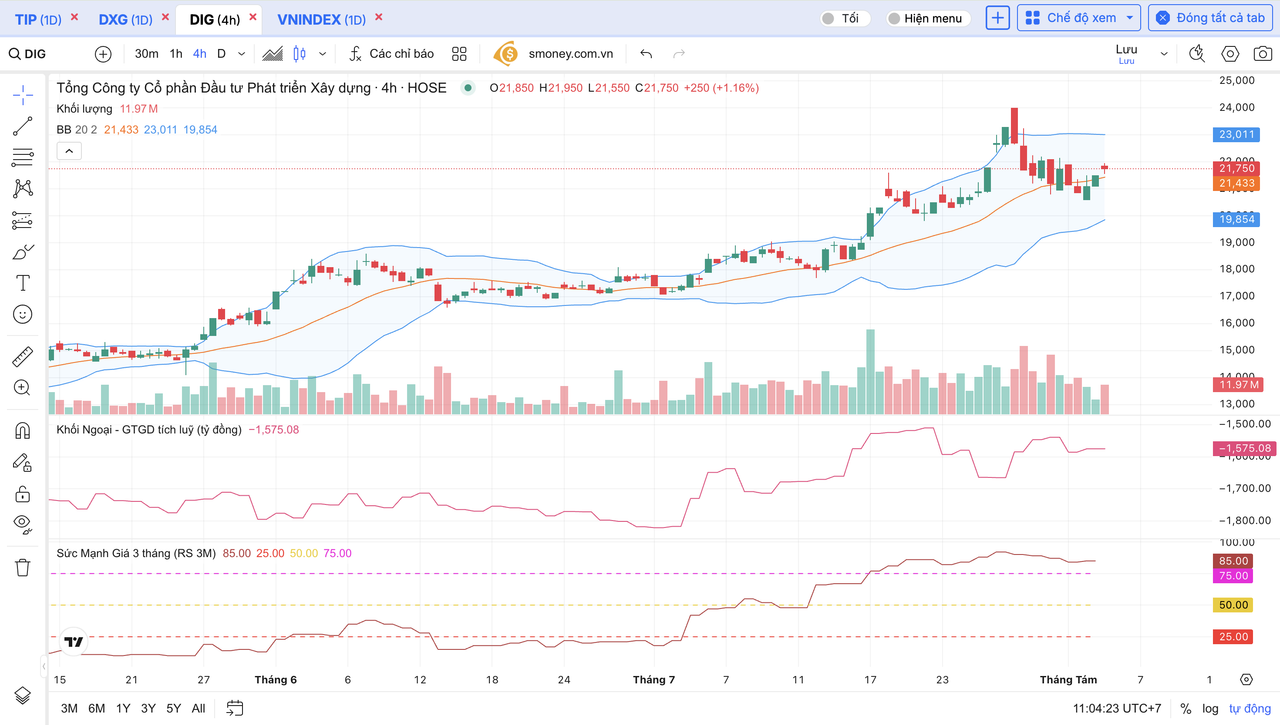Activate the zoom in tool

point(22,388)
